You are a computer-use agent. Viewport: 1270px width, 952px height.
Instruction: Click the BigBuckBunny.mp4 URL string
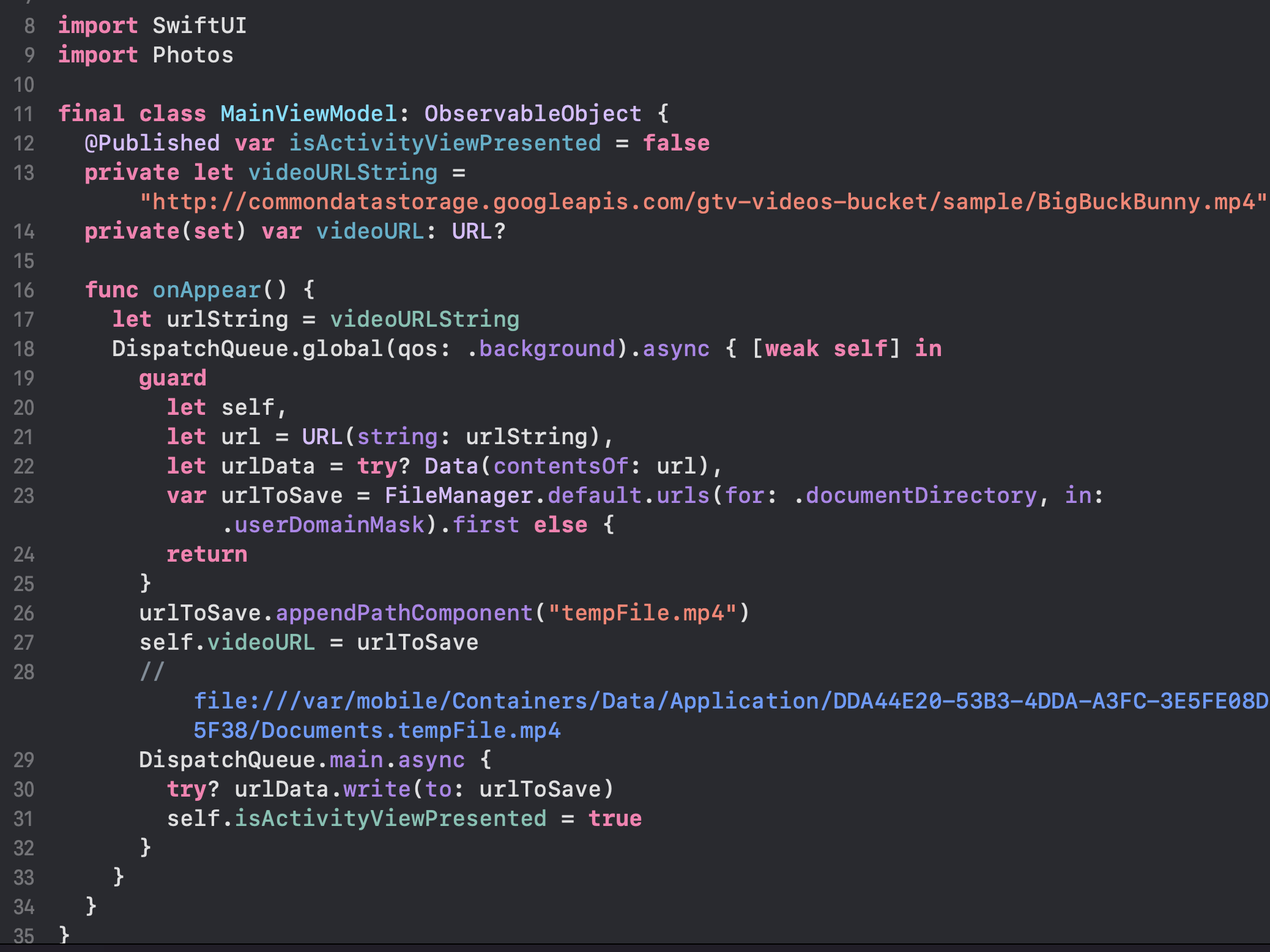coord(702,202)
